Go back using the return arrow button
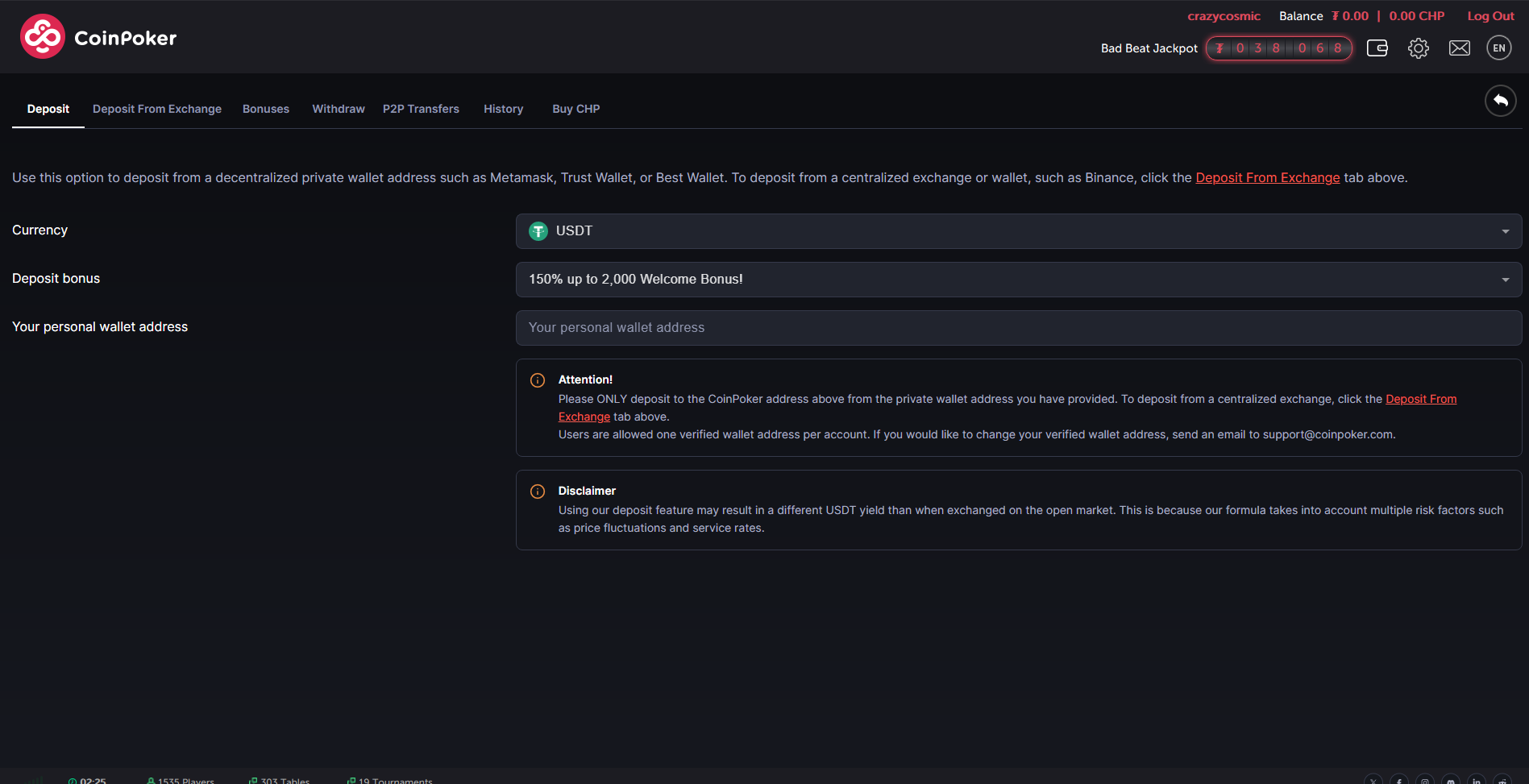Viewport: 1529px width, 784px height. pos(1501,101)
